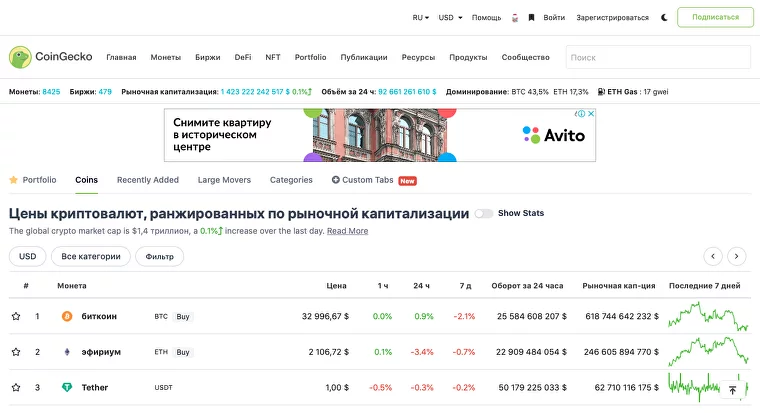This screenshot has width=760, height=413.
Task: Click market cap value 1 423 222 242 517 $
Action: (255, 92)
